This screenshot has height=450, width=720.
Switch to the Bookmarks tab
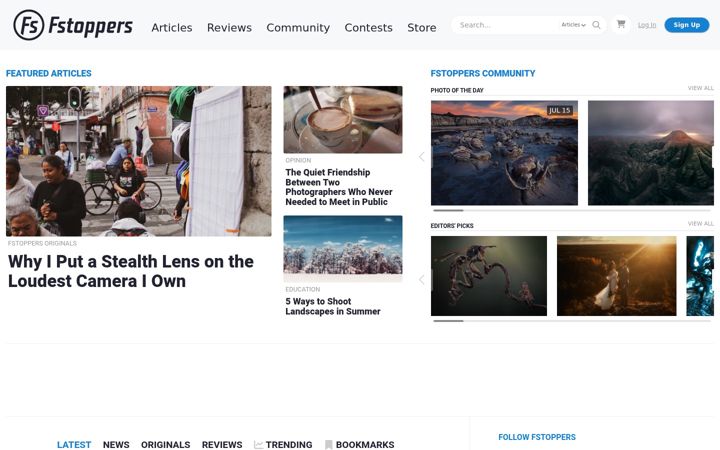(x=365, y=444)
